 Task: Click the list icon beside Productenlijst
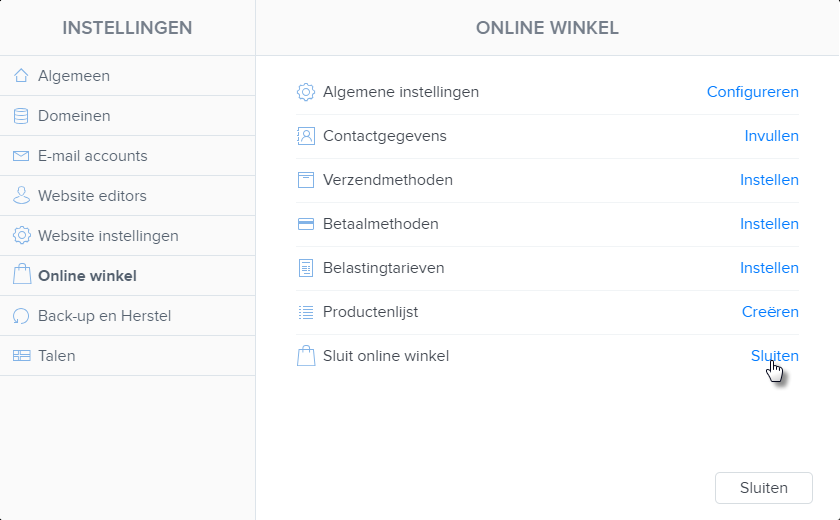(306, 312)
